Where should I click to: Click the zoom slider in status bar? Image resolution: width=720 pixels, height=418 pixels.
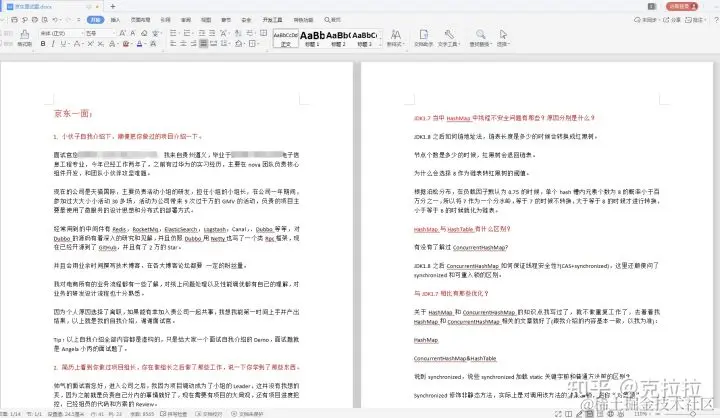tap(692, 414)
